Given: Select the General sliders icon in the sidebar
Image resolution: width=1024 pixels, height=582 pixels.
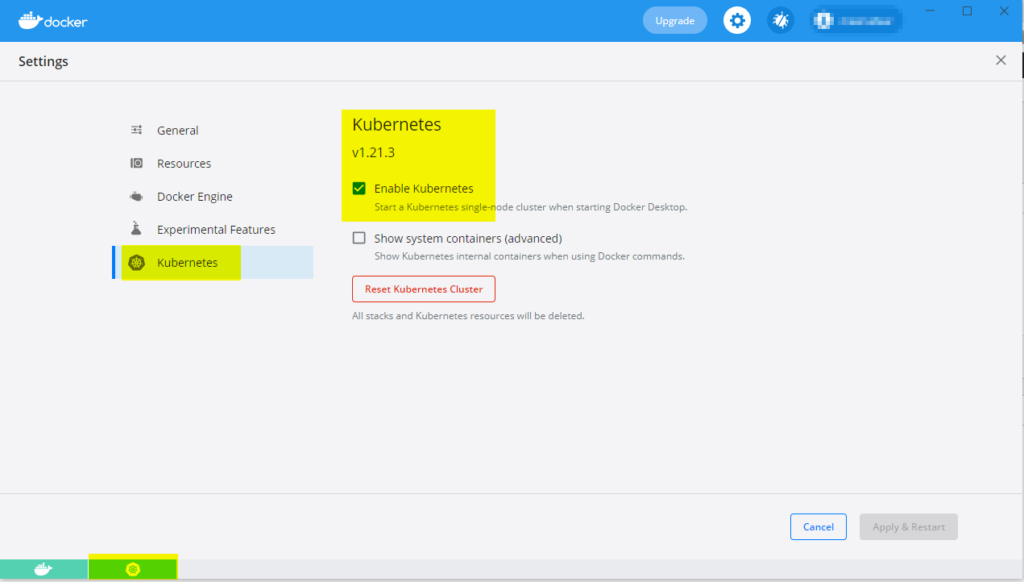Looking at the screenshot, I should pyautogui.click(x=136, y=130).
